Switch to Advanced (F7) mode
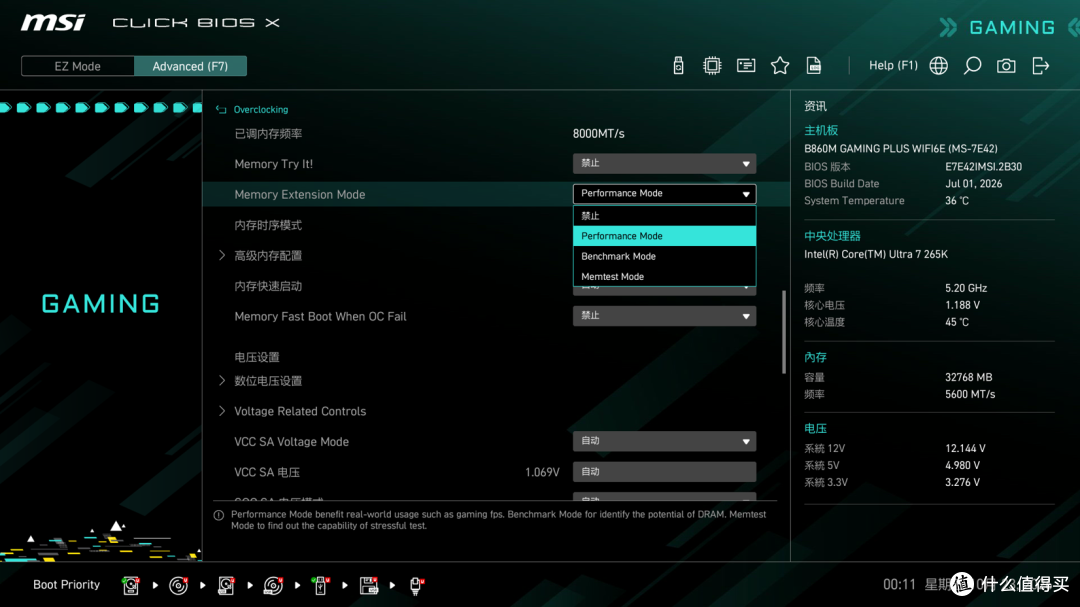1080x607 pixels. point(190,66)
